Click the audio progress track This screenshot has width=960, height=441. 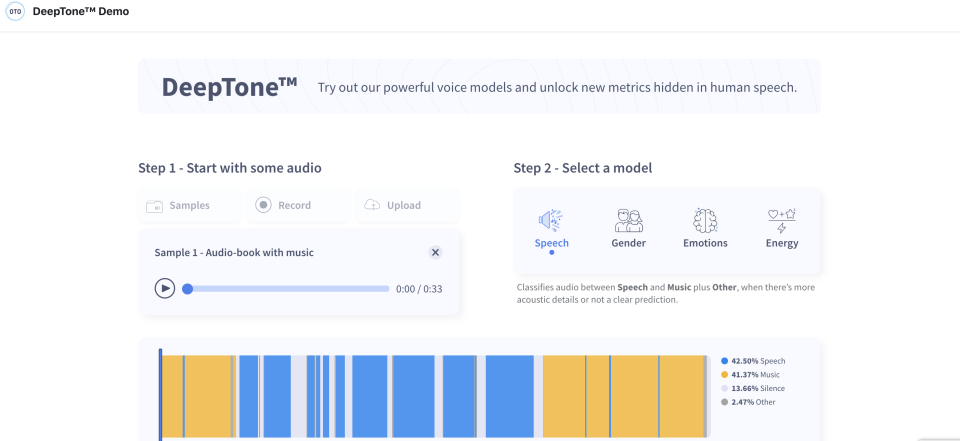(x=285, y=288)
